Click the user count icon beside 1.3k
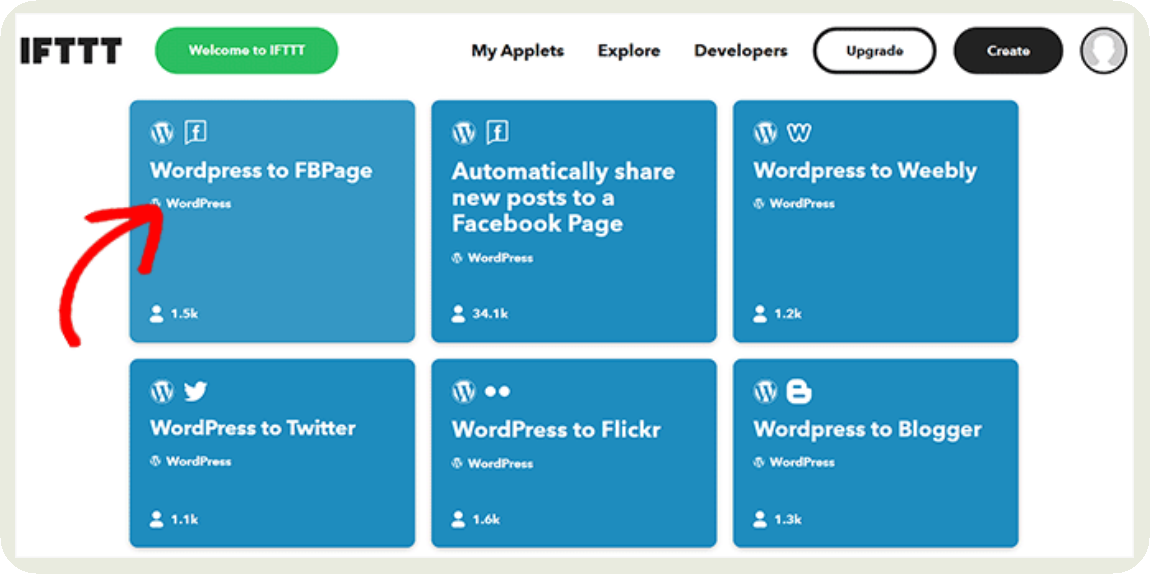Screen dimensions: 1150x574 pyautogui.click(x=760, y=520)
